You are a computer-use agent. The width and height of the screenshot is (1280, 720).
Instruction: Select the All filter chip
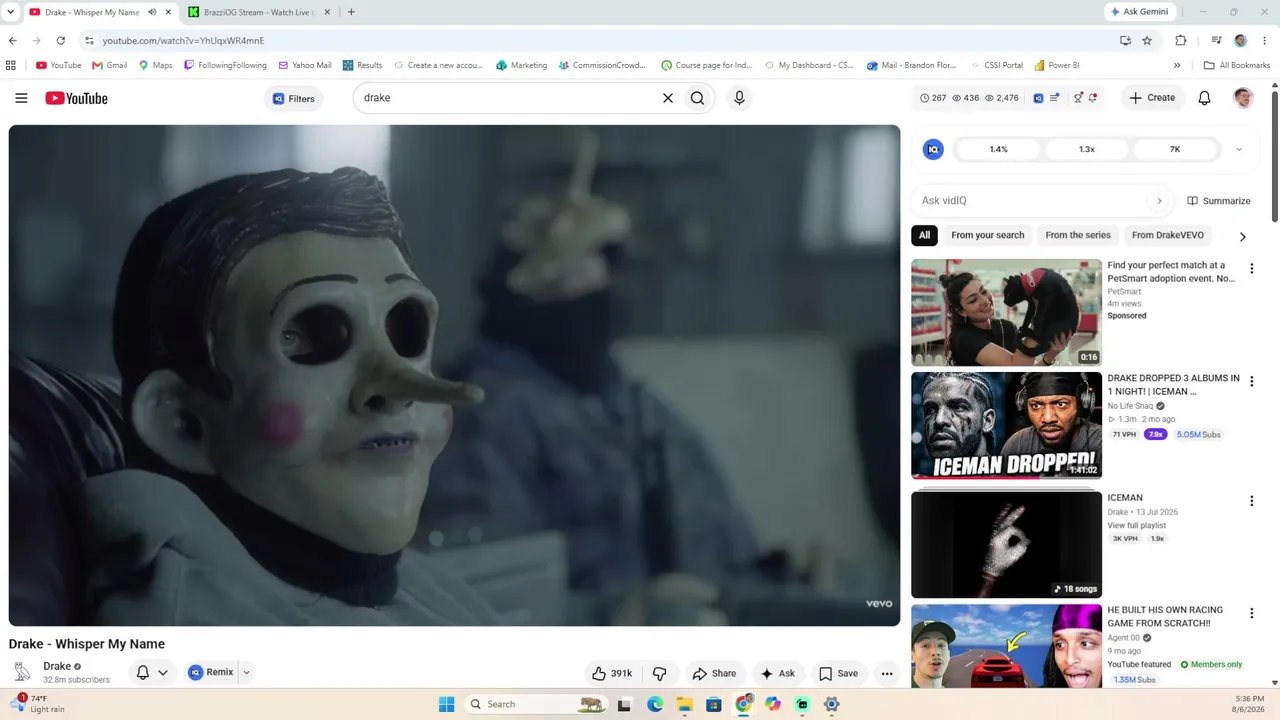(x=924, y=235)
